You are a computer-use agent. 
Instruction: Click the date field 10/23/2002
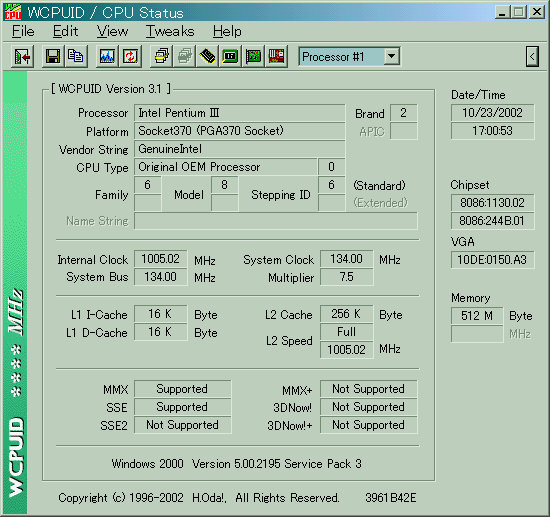492,113
